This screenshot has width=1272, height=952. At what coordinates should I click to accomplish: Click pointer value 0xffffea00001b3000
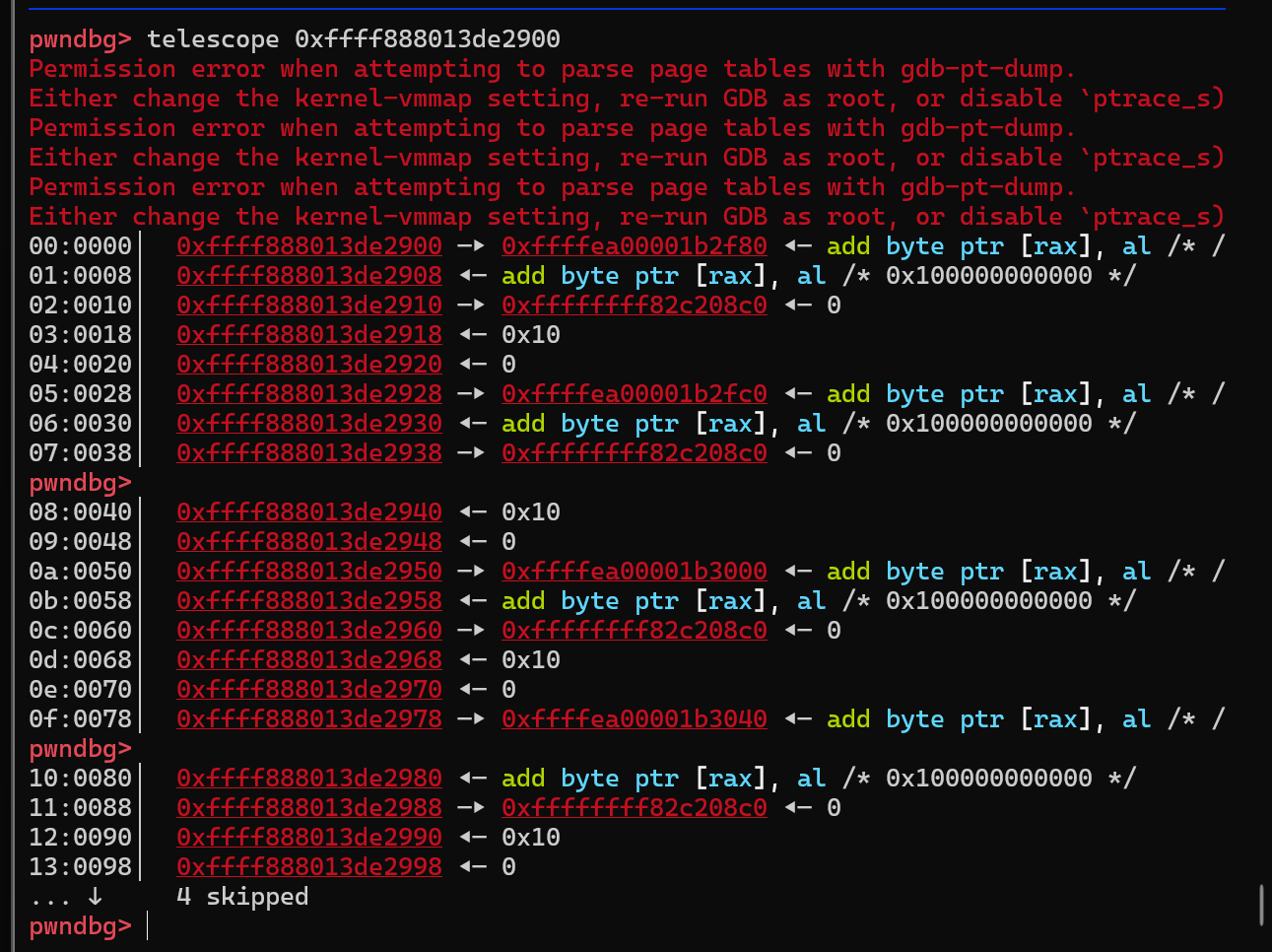(635, 572)
